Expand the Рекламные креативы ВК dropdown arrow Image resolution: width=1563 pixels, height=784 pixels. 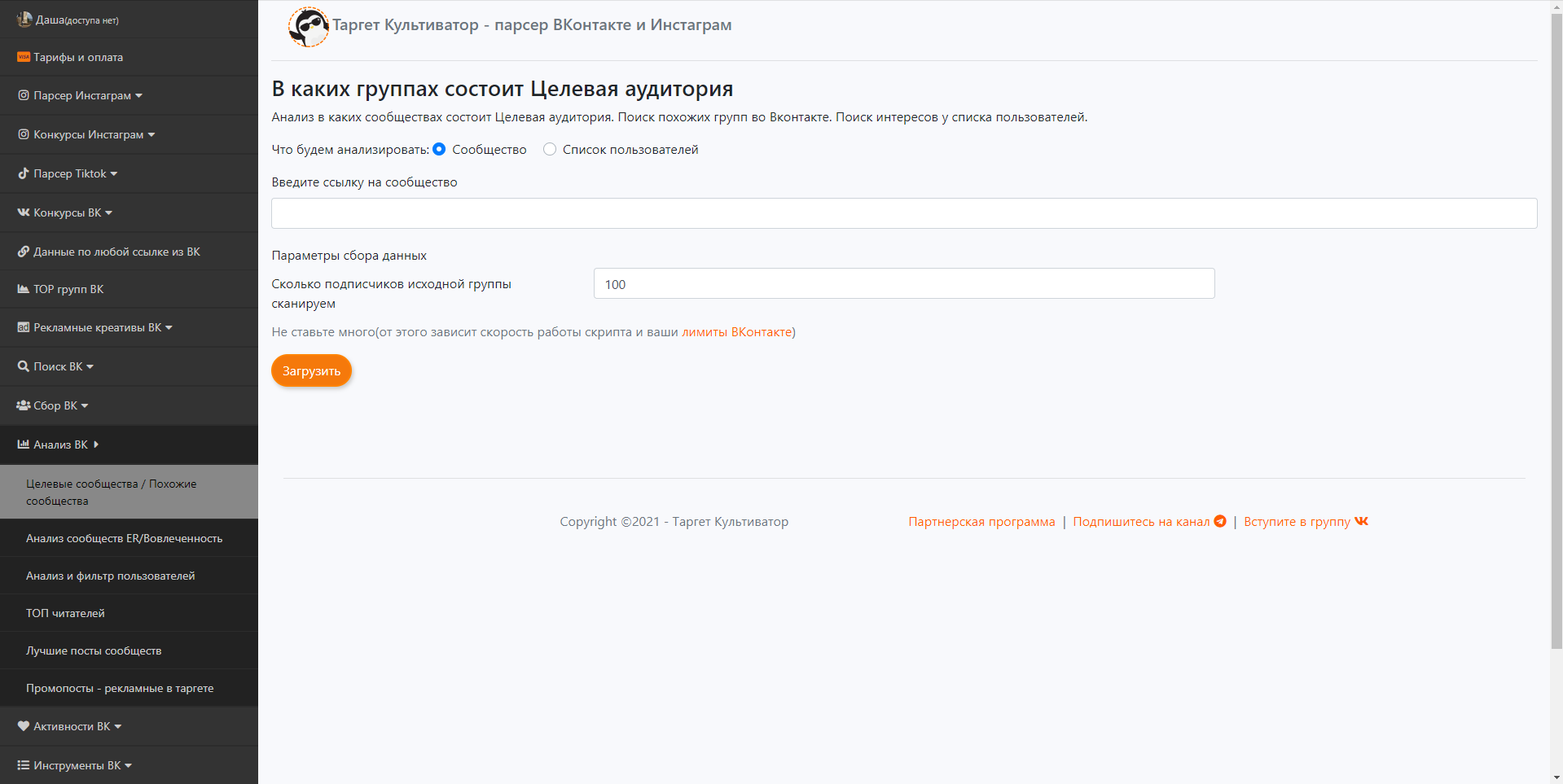coord(169,328)
